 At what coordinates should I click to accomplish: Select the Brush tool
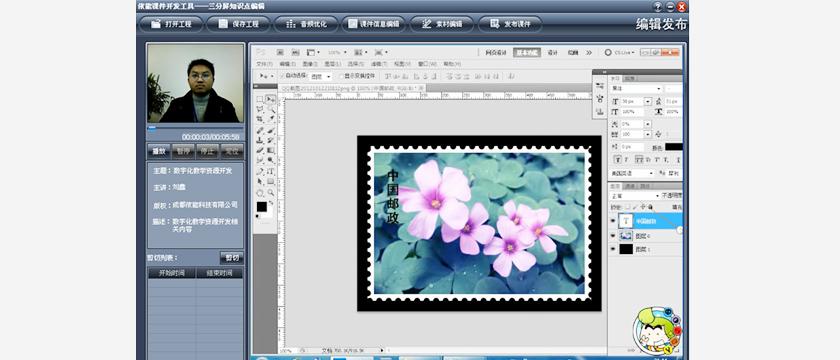tap(271, 130)
